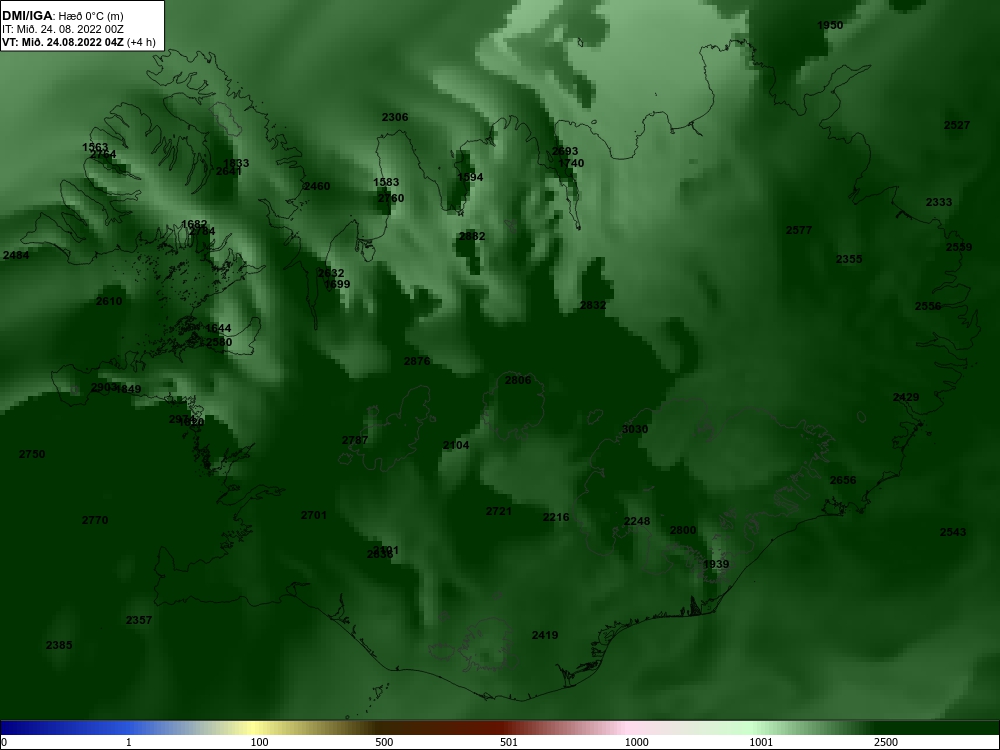Select the map value 2333
This screenshot has width=1000, height=750.
[939, 202]
